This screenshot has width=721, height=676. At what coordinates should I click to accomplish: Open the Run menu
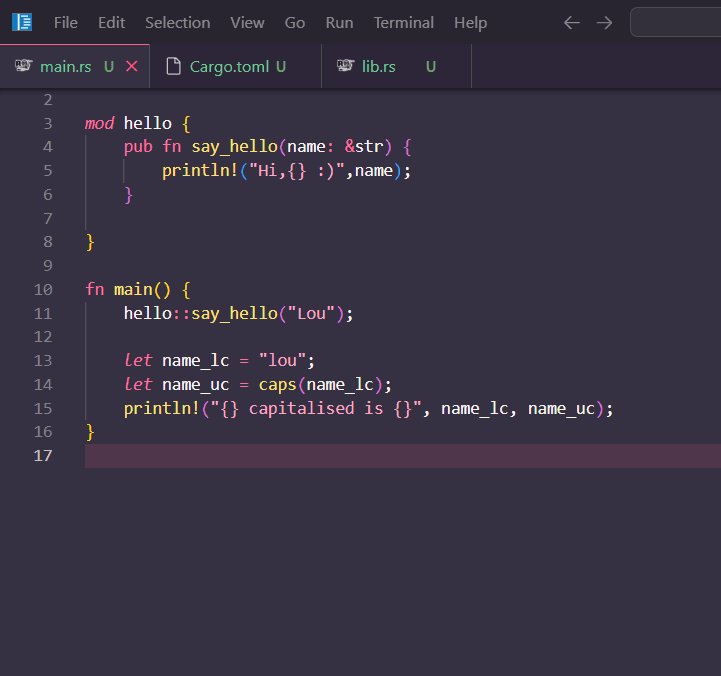tap(339, 22)
